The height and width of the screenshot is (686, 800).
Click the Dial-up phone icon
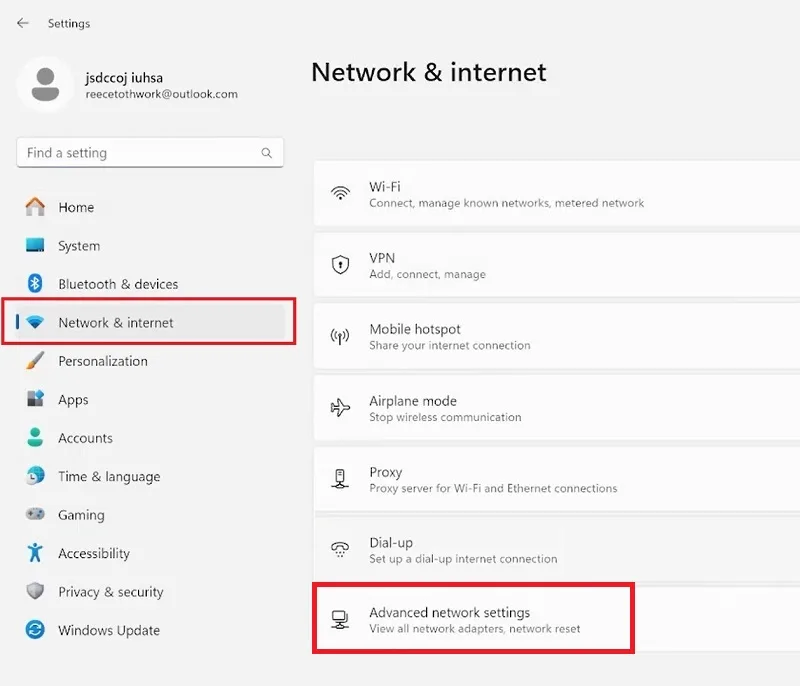340,549
